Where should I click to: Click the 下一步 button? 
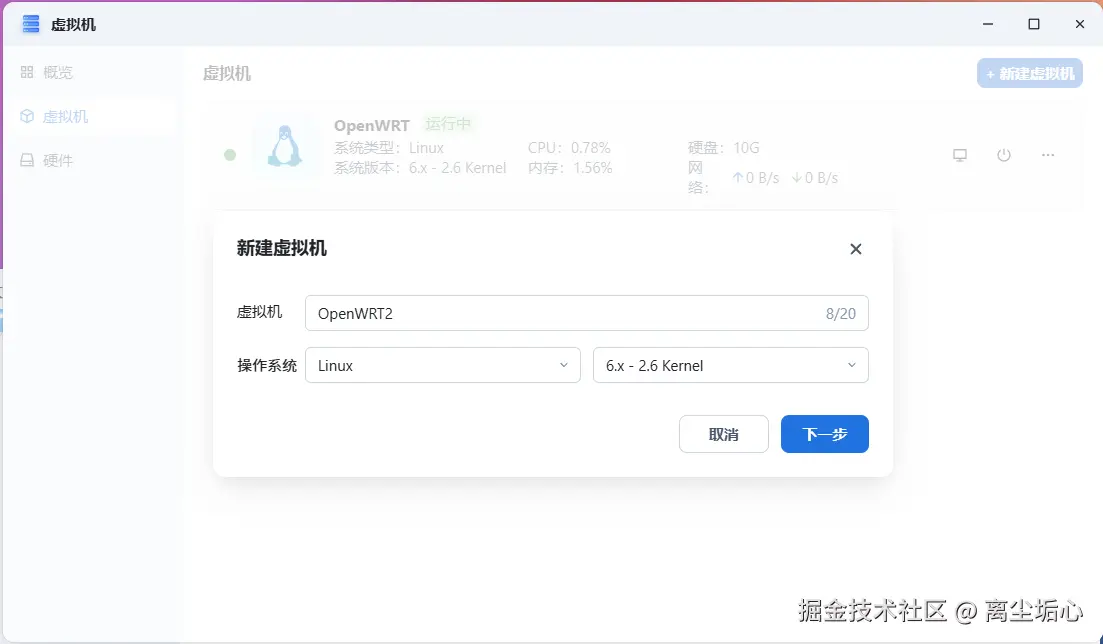coord(824,434)
